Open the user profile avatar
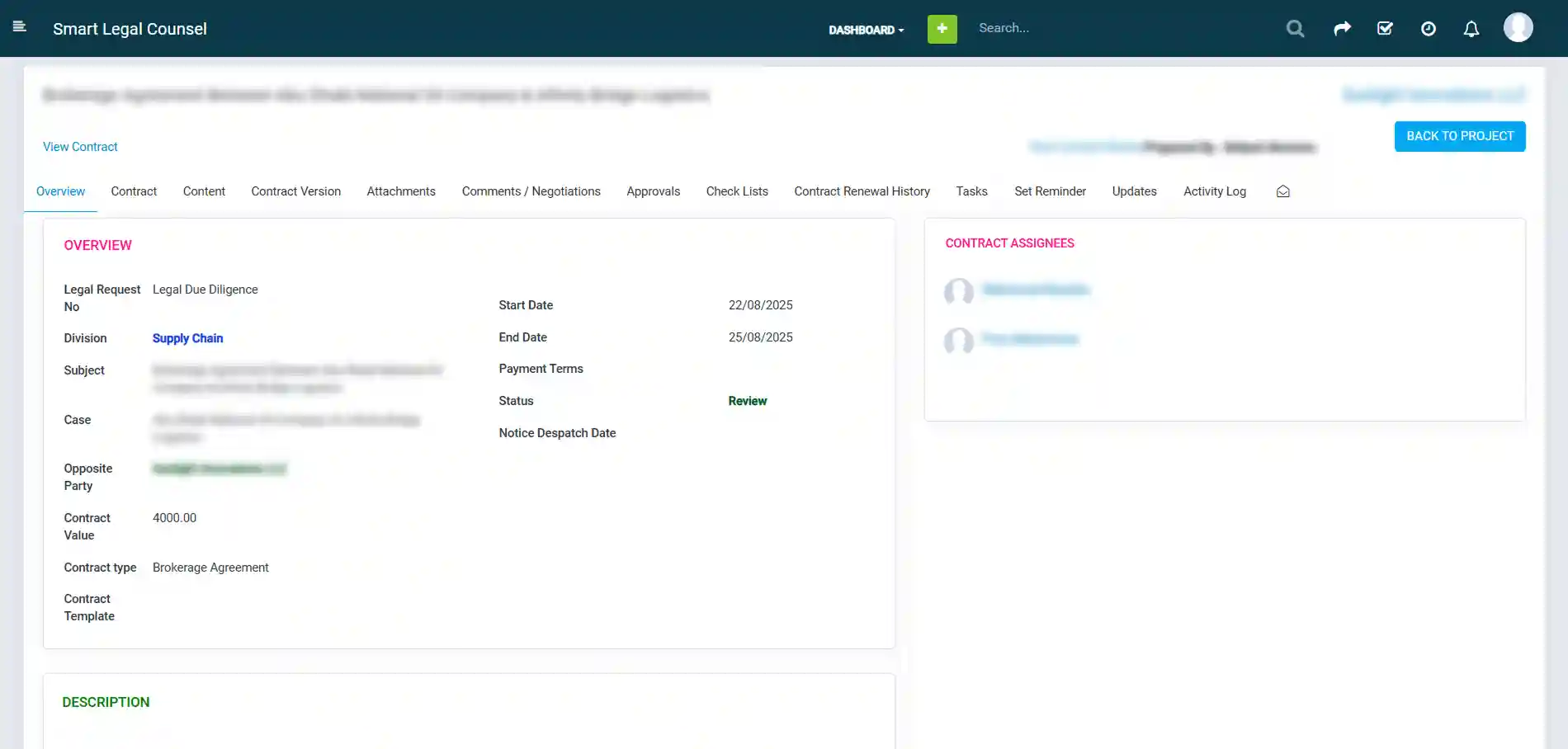 (x=1518, y=26)
